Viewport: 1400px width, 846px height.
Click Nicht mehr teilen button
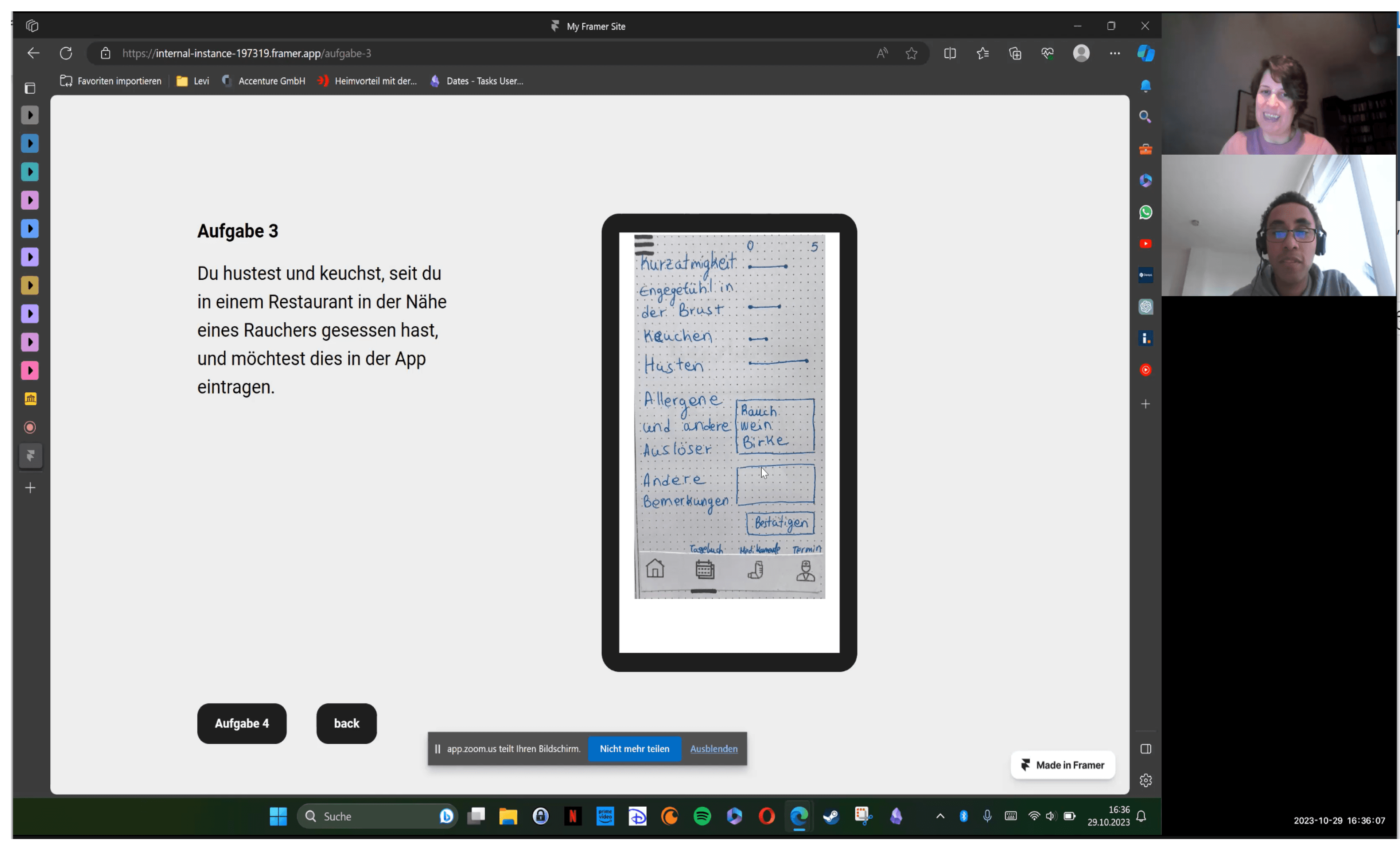pyautogui.click(x=634, y=749)
